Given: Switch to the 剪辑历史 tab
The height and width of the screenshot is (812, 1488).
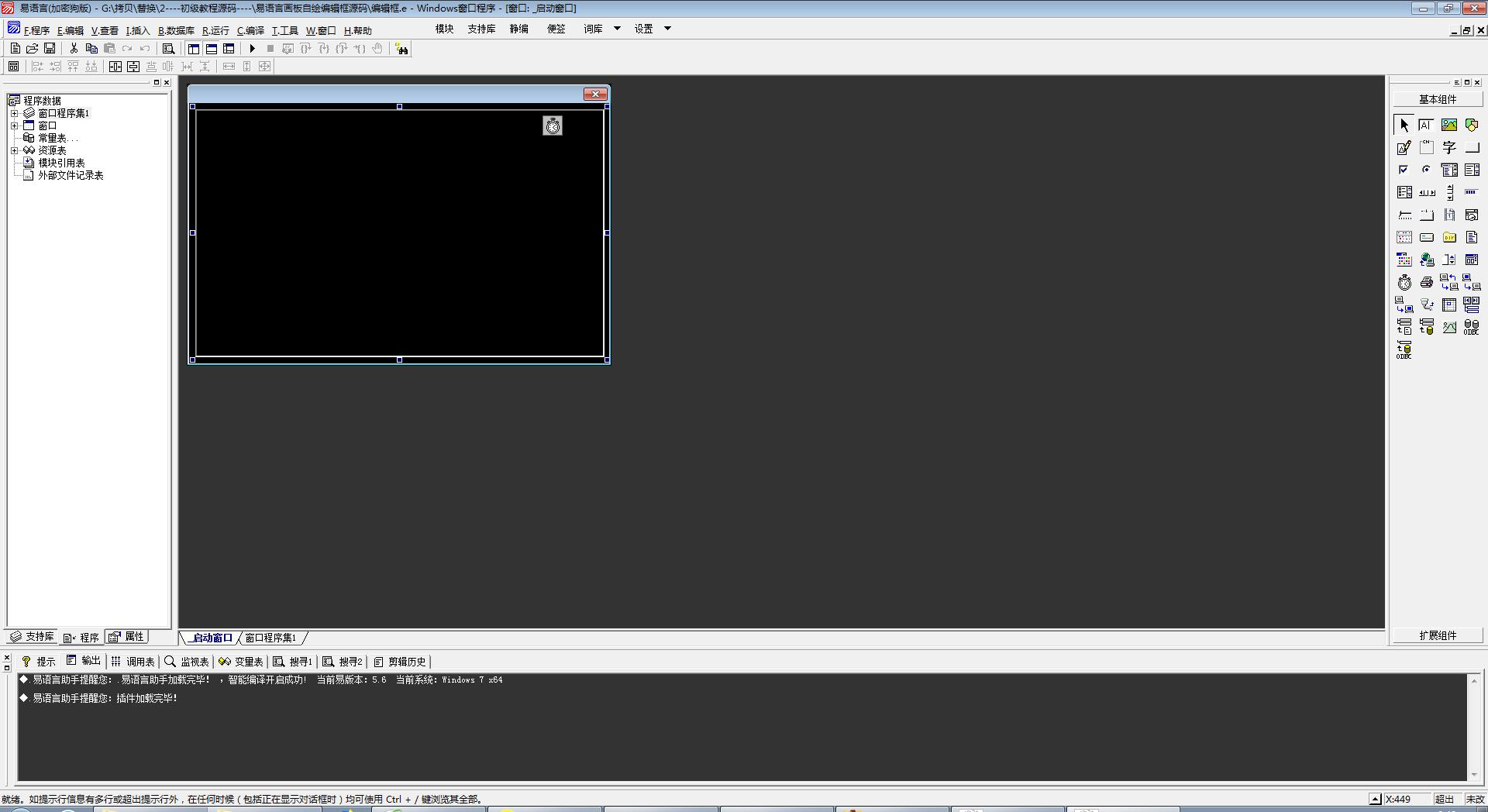Looking at the screenshot, I should tap(400, 662).
